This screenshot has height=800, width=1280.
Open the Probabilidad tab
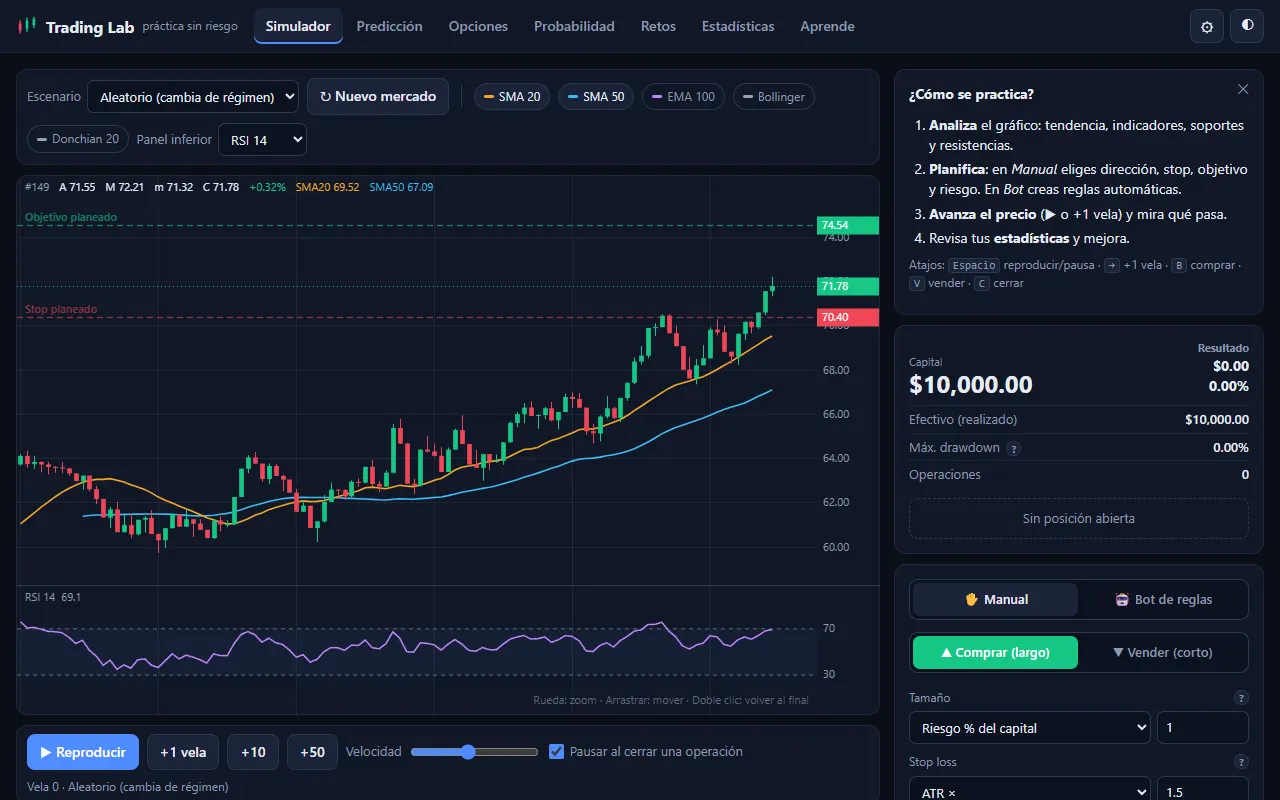click(x=574, y=26)
